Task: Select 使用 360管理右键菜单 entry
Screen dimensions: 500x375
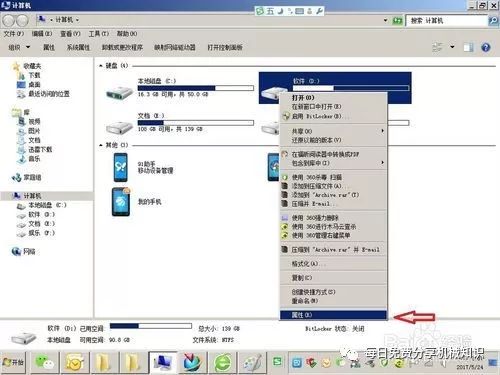Action: (x=333, y=235)
